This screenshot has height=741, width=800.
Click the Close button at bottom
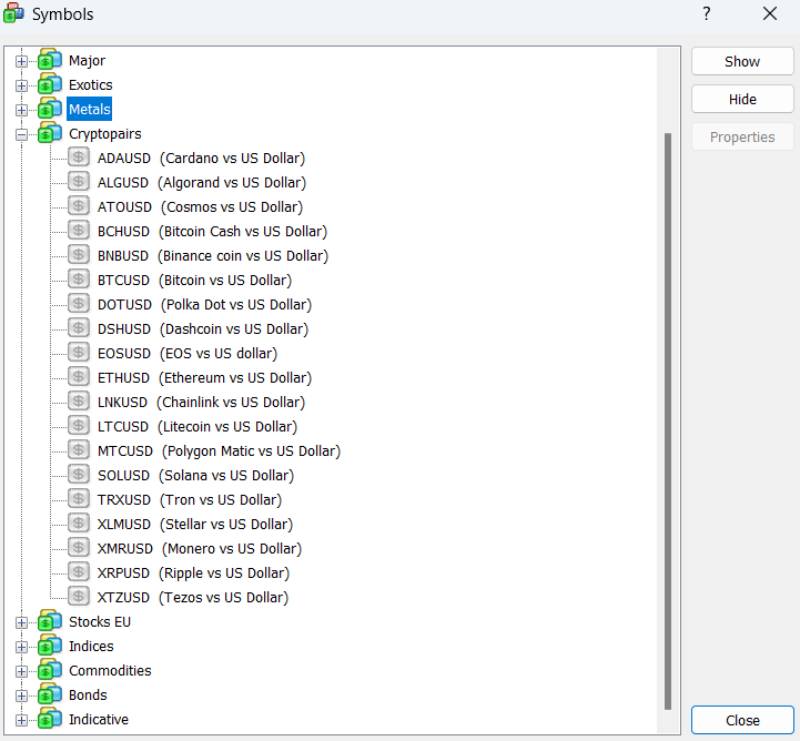pos(742,720)
